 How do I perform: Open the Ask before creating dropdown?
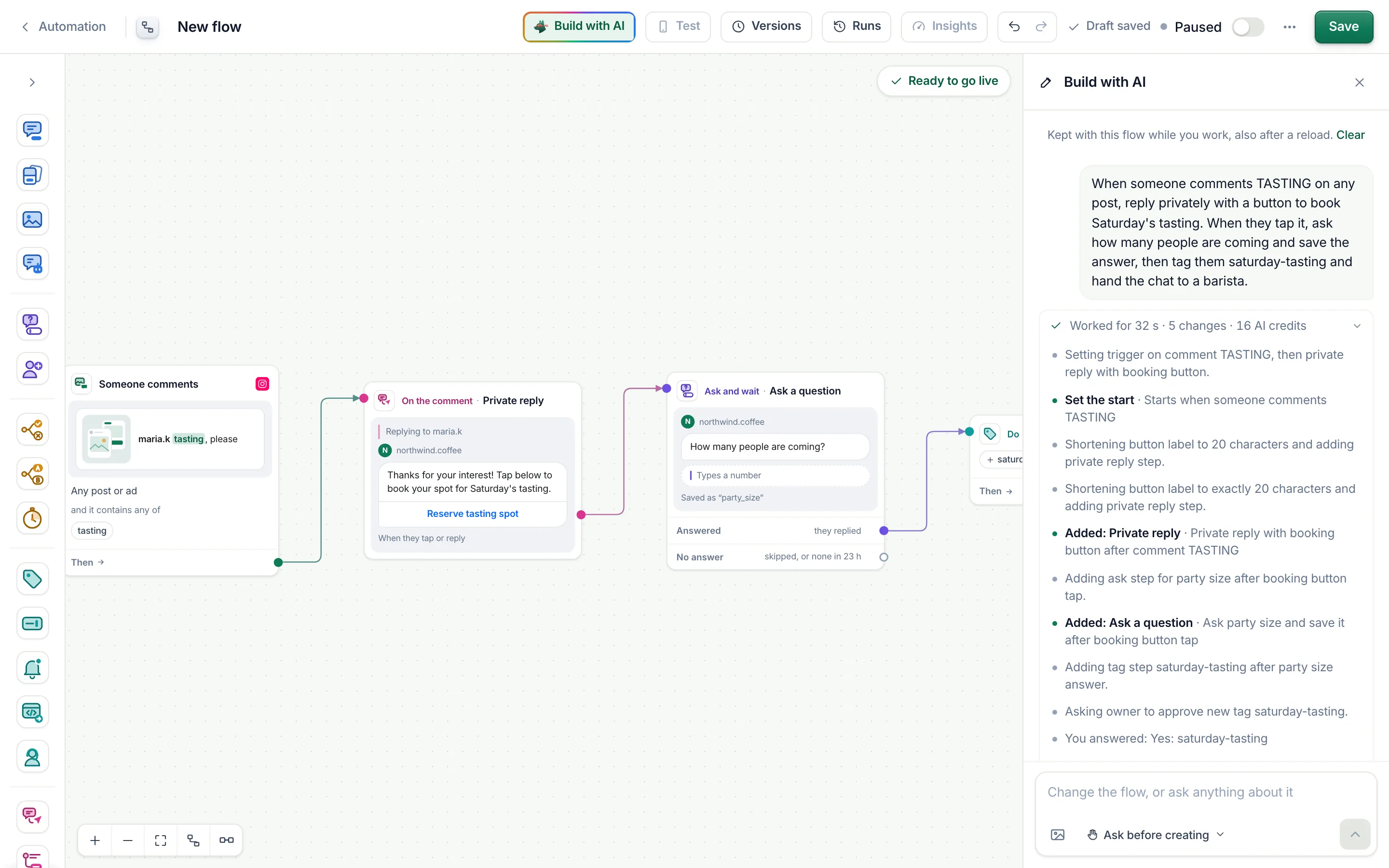1156,835
